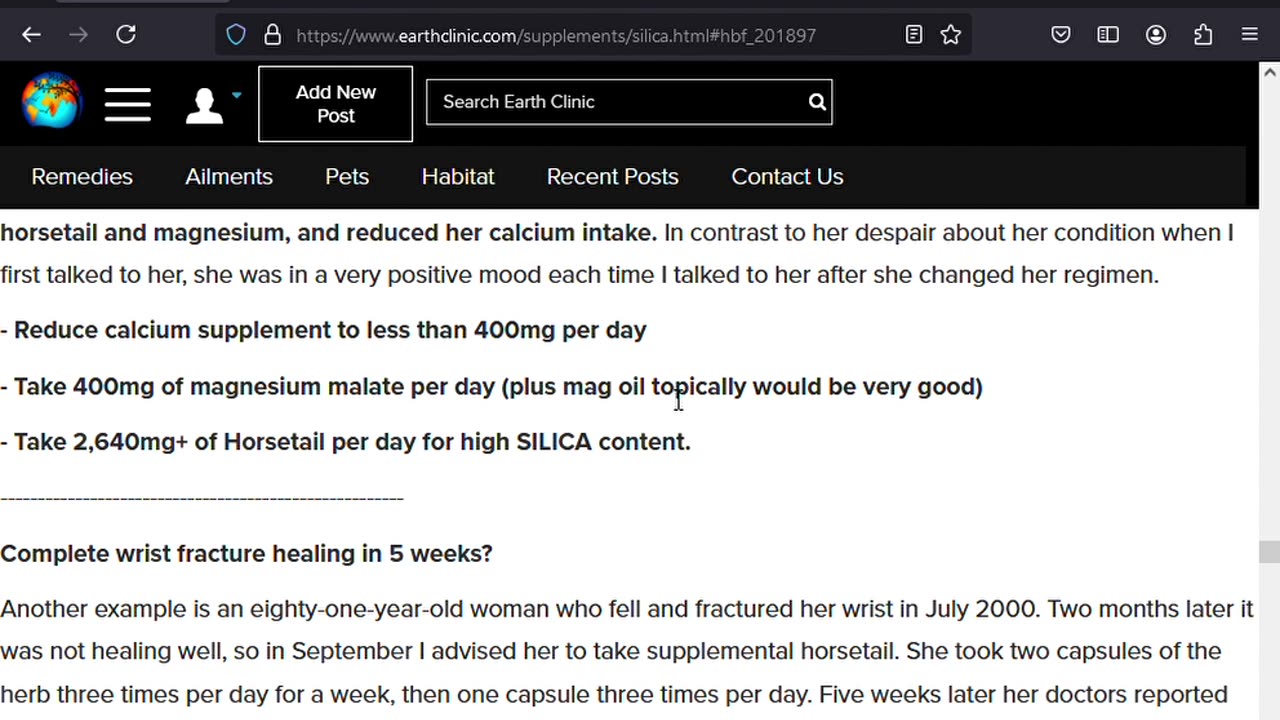Click the Add New Post button
The width and height of the screenshot is (1280, 720).
pyautogui.click(x=335, y=104)
